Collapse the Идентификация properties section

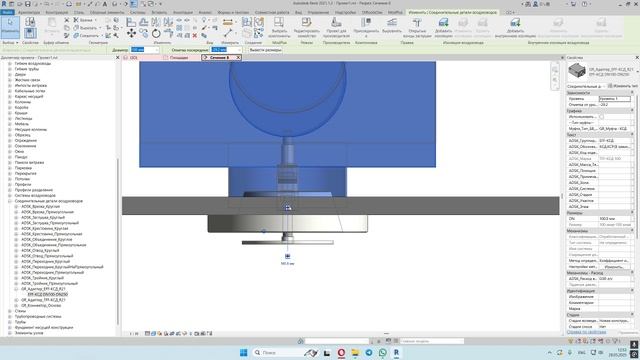pos(632,291)
